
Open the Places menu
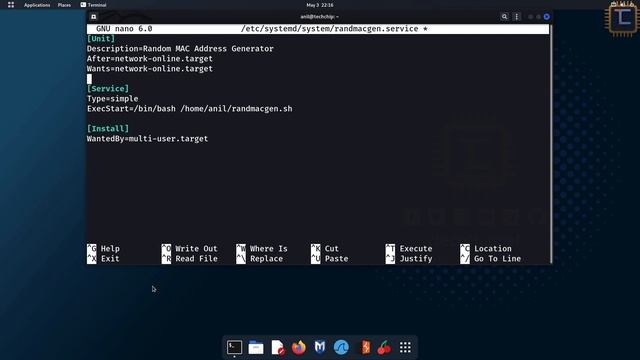64,5
